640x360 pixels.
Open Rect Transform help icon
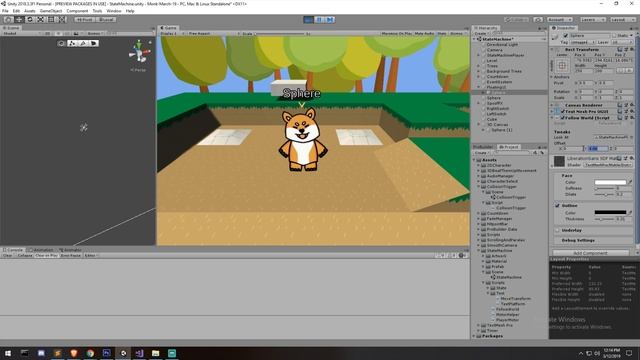pos(620,49)
